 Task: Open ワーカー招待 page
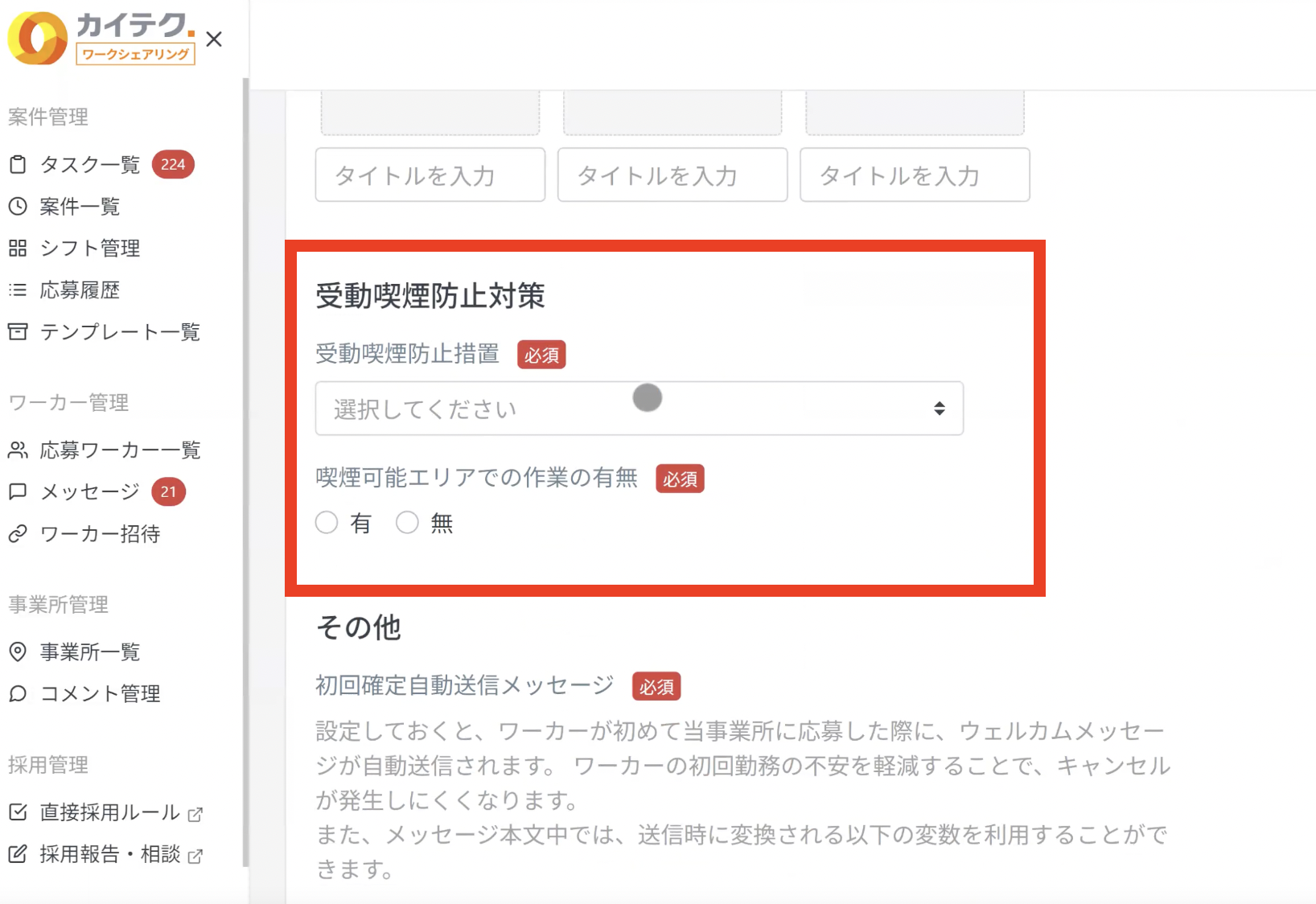point(100,533)
